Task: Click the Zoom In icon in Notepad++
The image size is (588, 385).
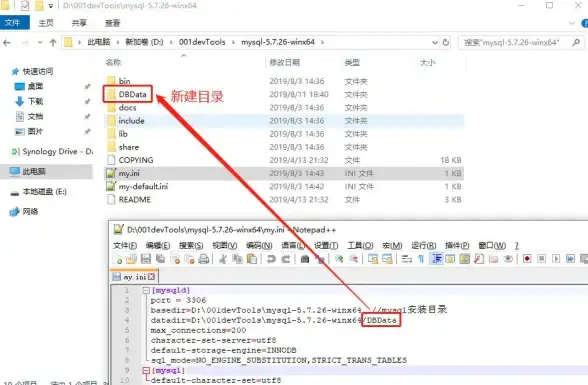Action: coord(339,259)
